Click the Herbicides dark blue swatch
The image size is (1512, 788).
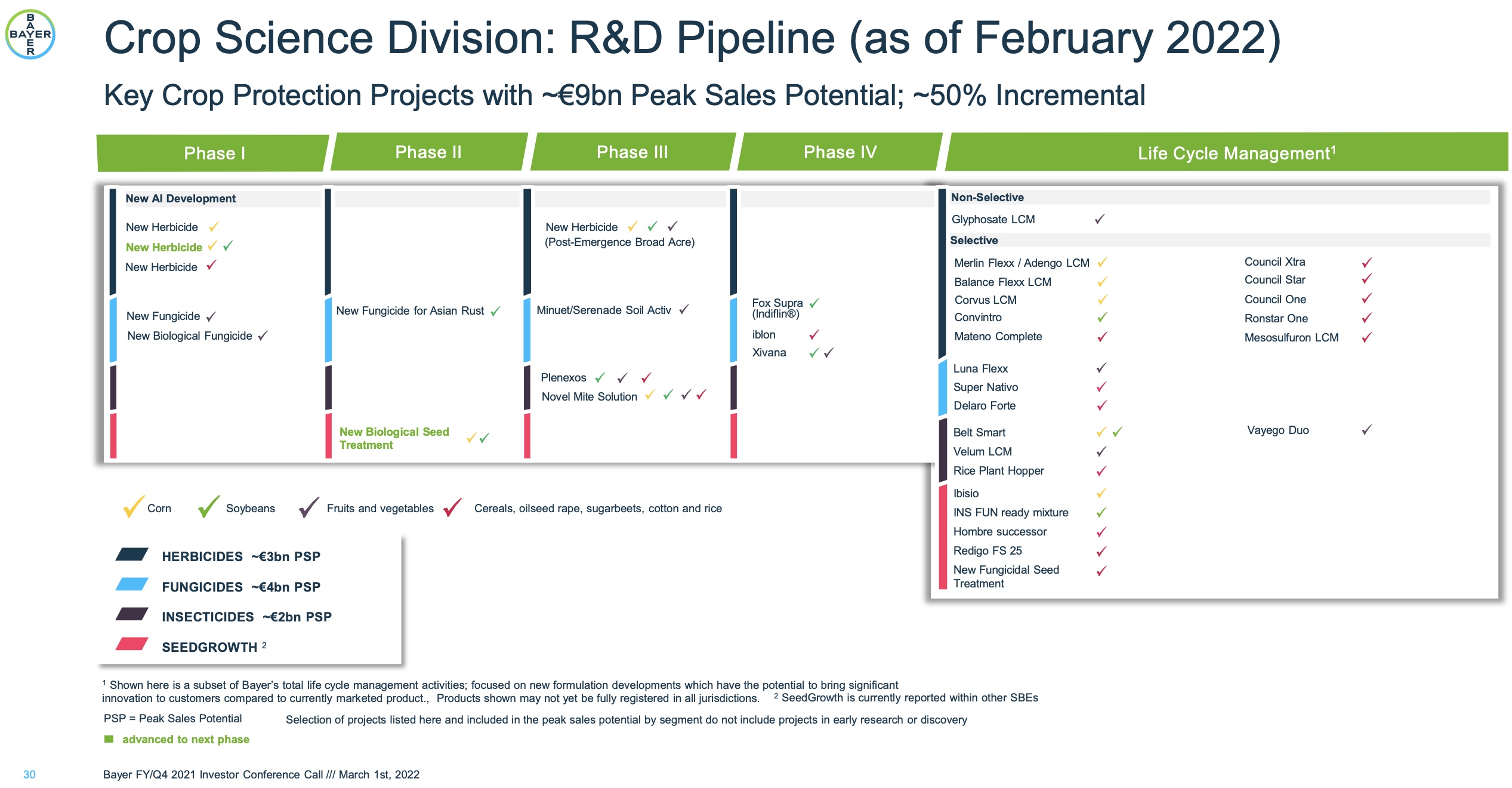click(x=132, y=555)
